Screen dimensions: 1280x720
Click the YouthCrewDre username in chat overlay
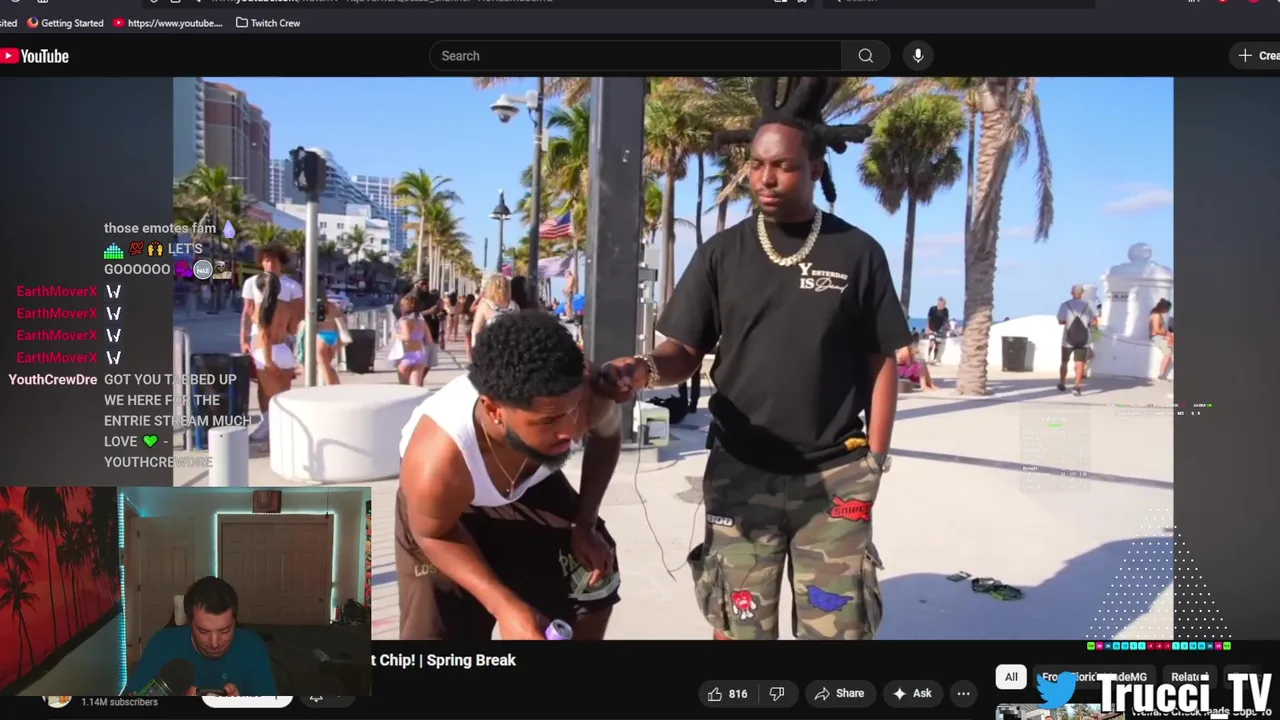[53, 379]
